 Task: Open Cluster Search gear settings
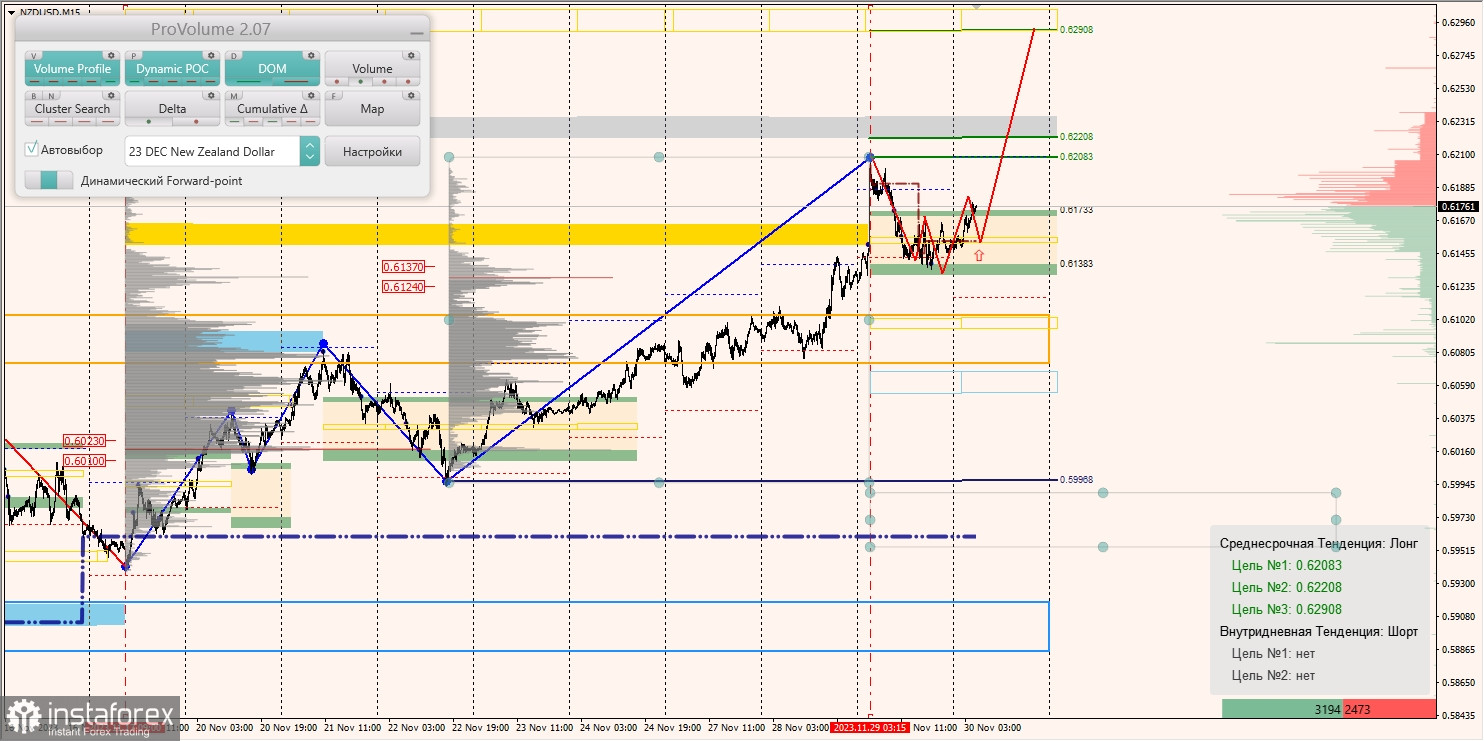point(111,95)
